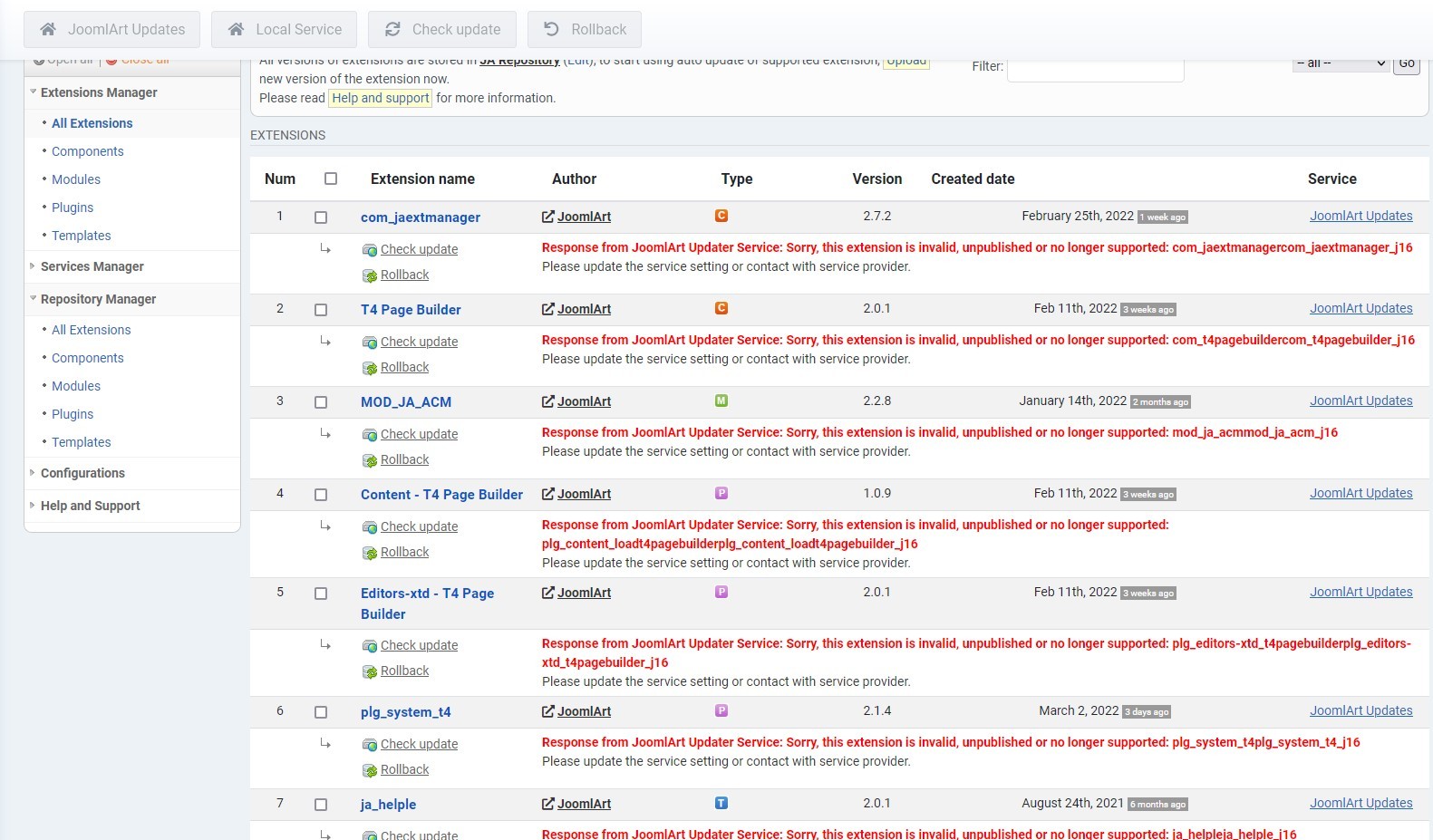
Task: Click the blue template icon for ja_helple
Action: point(721,803)
